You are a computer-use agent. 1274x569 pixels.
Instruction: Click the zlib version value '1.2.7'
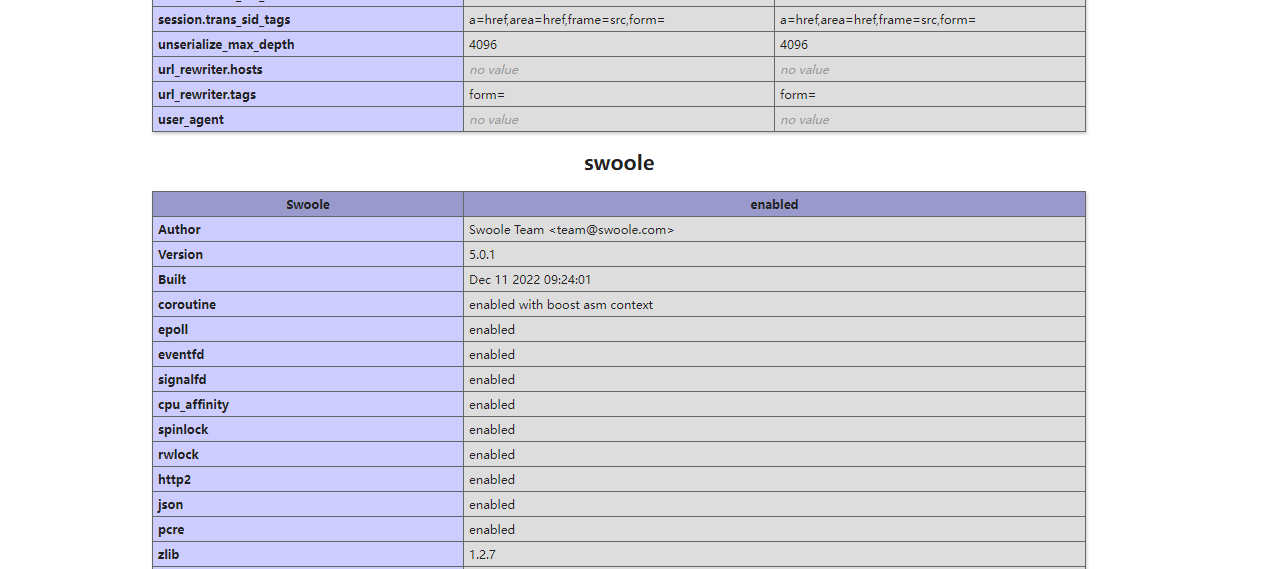(x=482, y=554)
